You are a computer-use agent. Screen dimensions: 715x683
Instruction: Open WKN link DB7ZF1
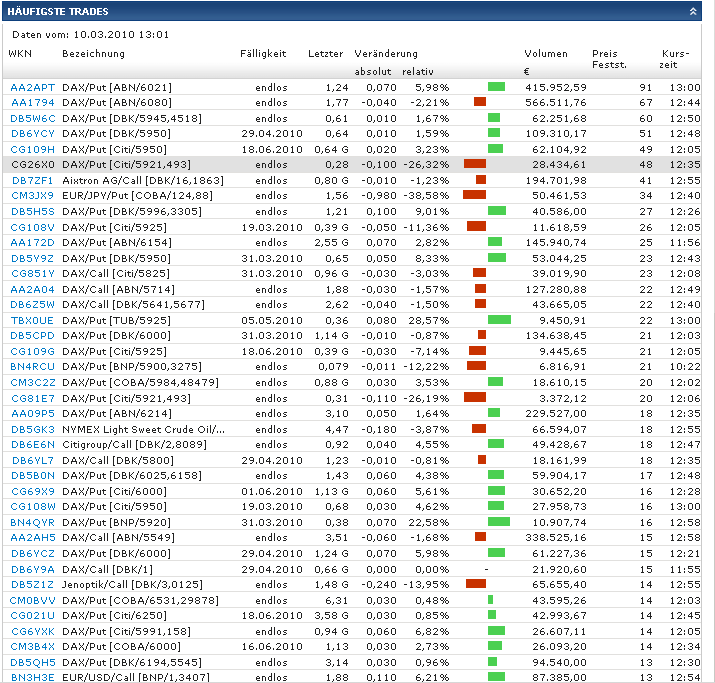tap(32, 181)
